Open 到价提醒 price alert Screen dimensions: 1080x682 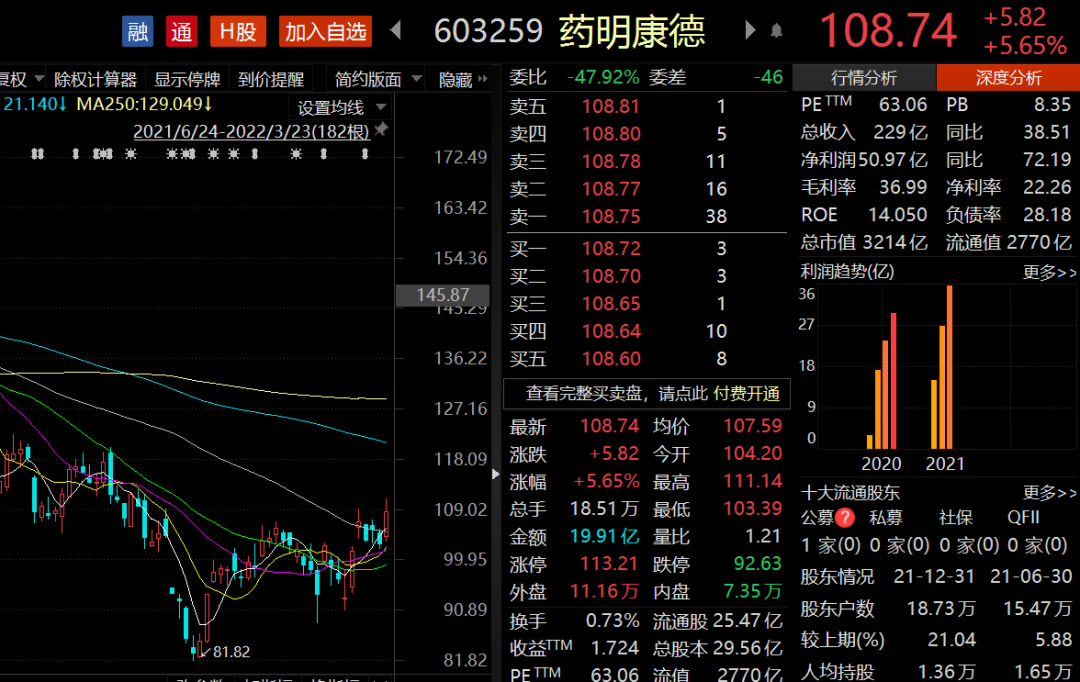pyautogui.click(x=271, y=80)
